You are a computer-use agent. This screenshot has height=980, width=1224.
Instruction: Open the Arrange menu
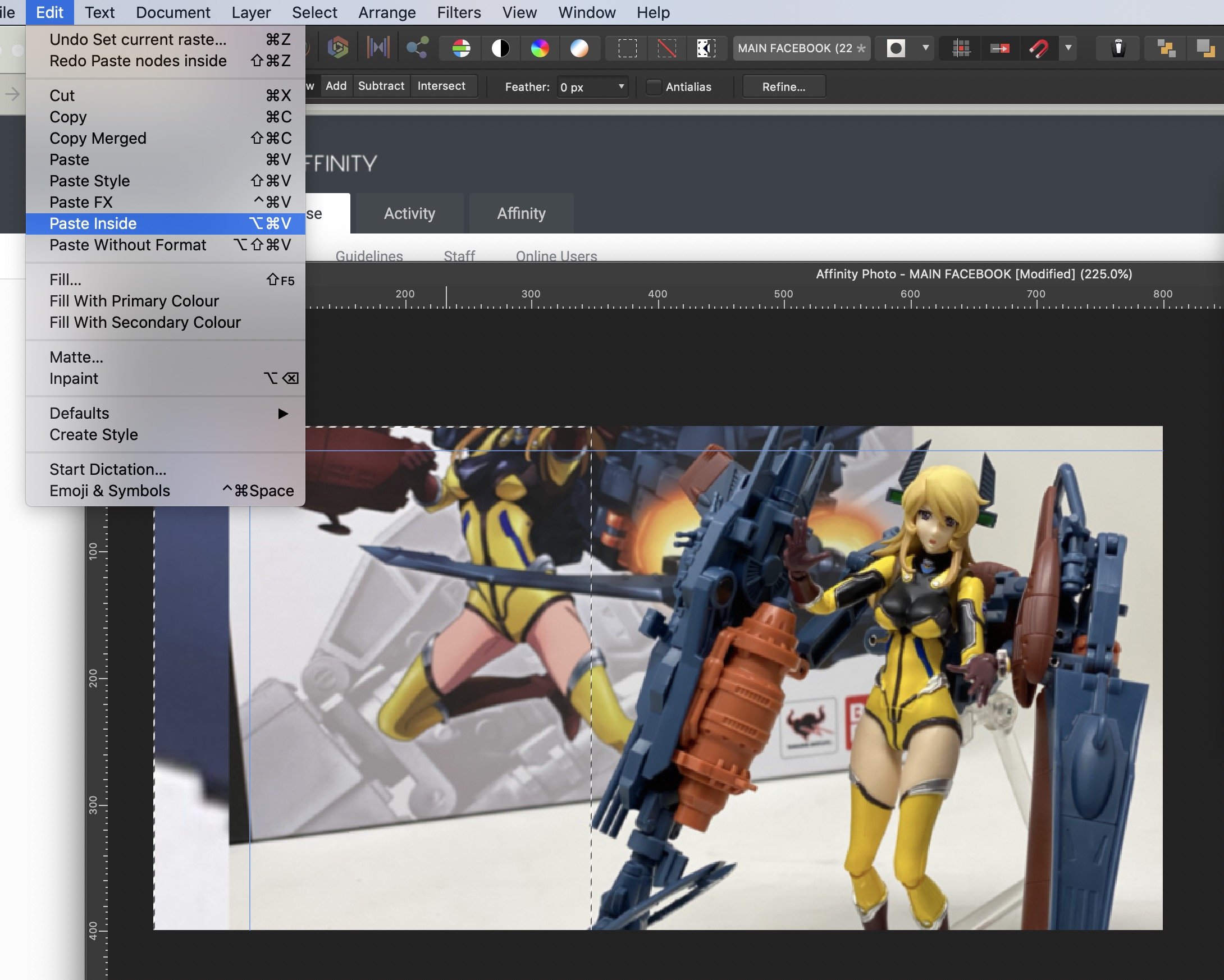tap(387, 12)
